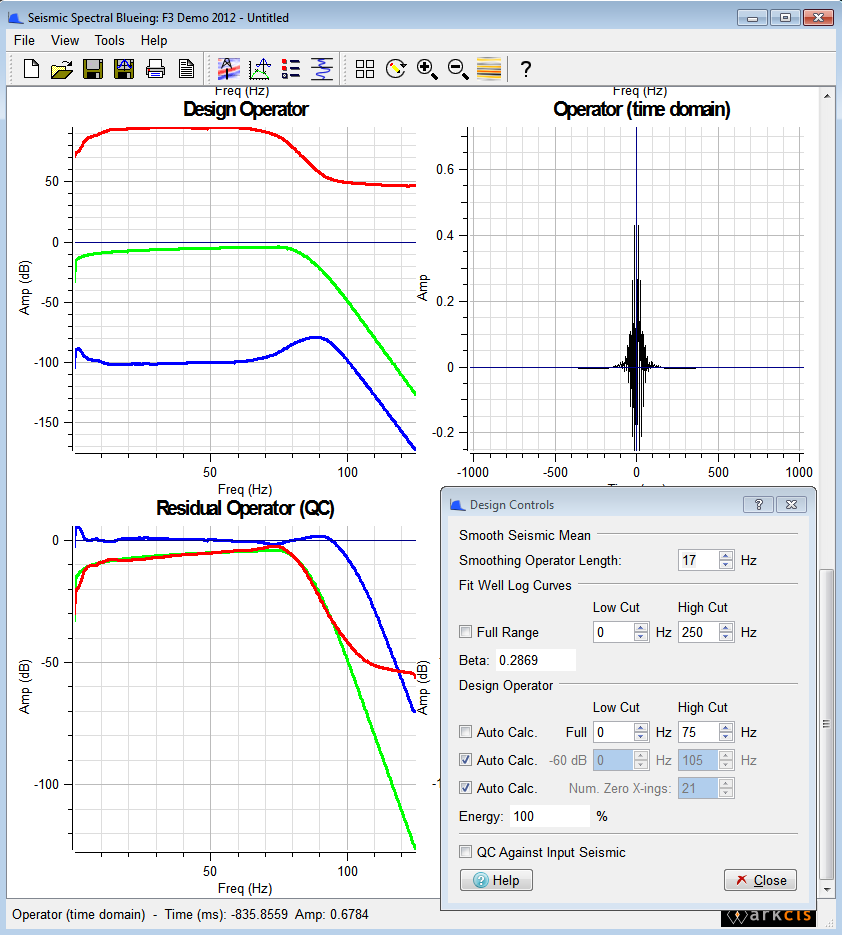Zoom in with the plus magnifier
The image size is (842, 935).
coord(427,69)
